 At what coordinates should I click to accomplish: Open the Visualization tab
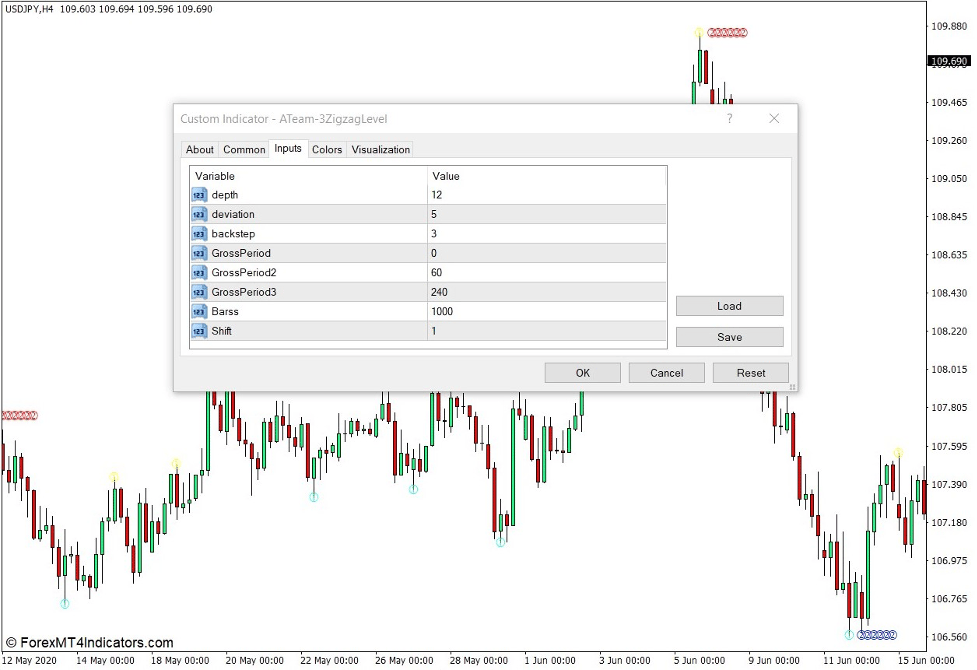381,150
